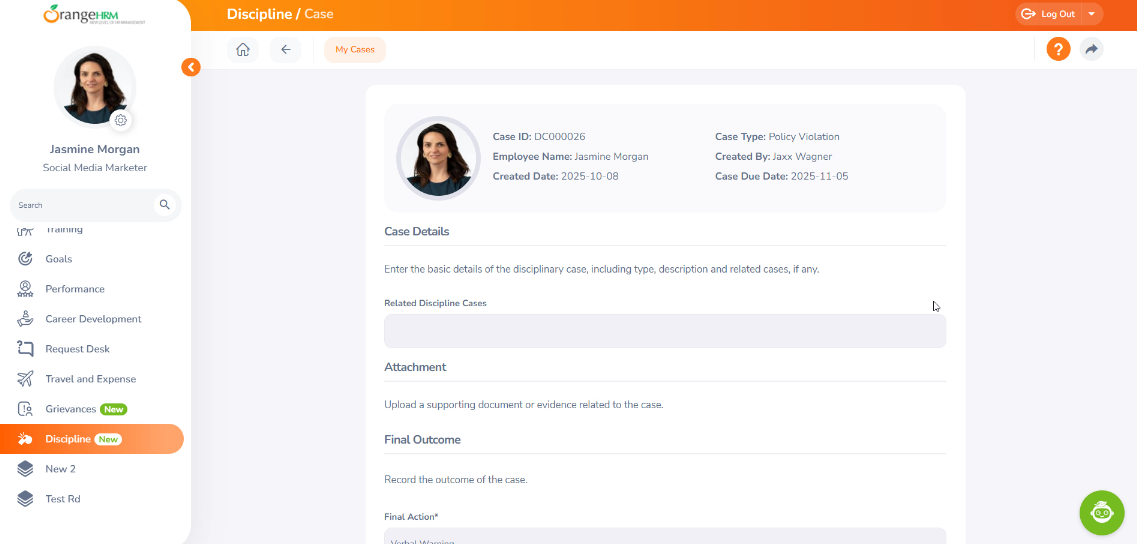
Task: Go back using the left arrow button
Action: [x=285, y=50]
